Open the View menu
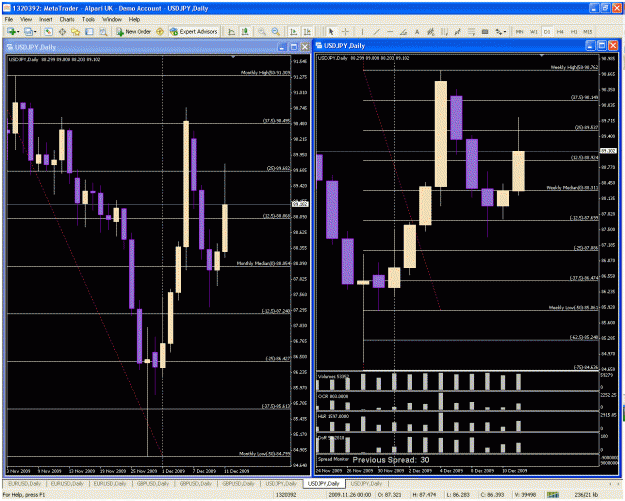This screenshot has width=625, height=501. click(26, 19)
